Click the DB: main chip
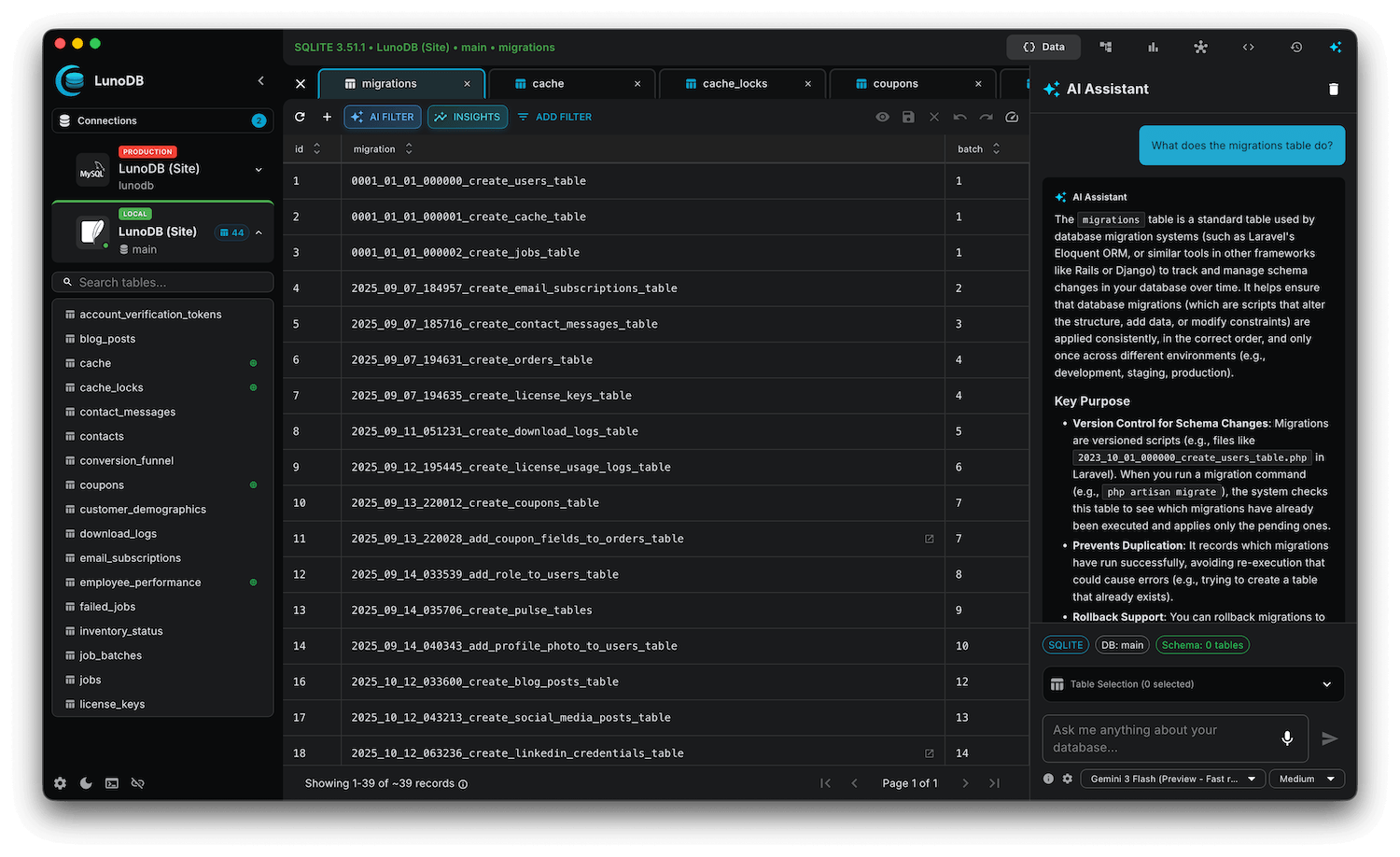Image resolution: width=1400 pixels, height=857 pixels. coord(1122,645)
